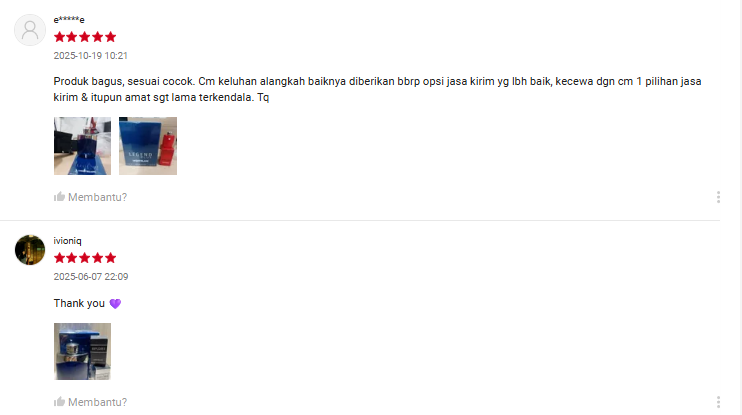Open first perfume photo in e*****e's review
This screenshot has height=415, width=742.
point(82,146)
